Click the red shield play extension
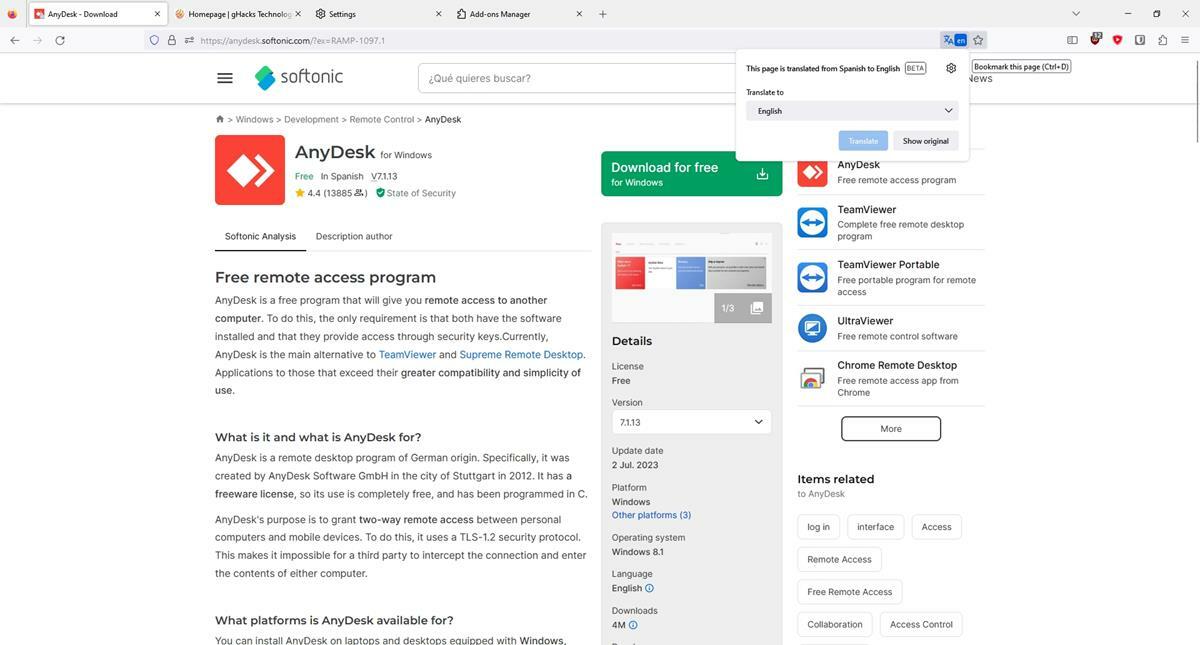 coord(1117,40)
